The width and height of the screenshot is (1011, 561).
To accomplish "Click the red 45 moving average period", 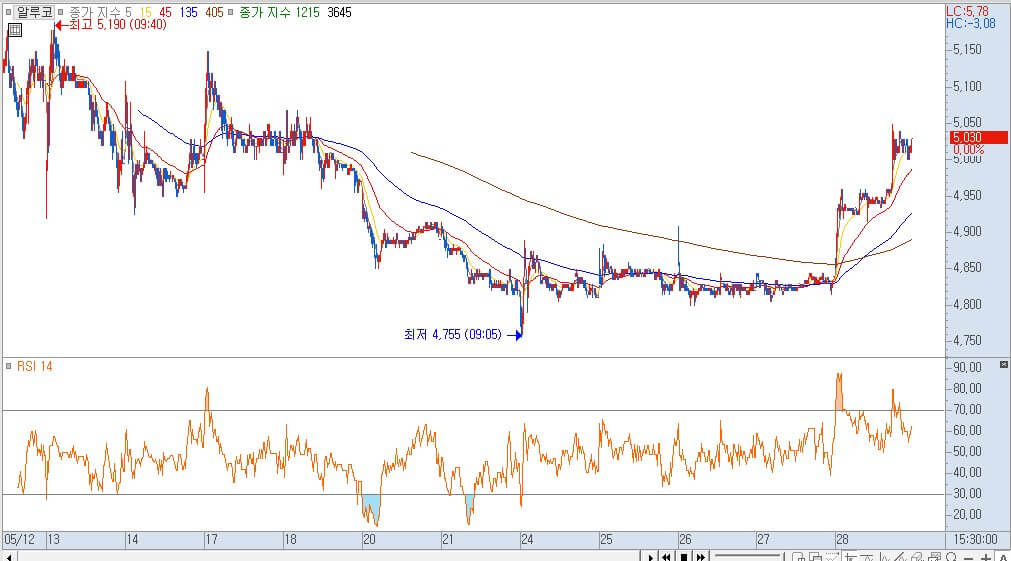I will (165, 12).
